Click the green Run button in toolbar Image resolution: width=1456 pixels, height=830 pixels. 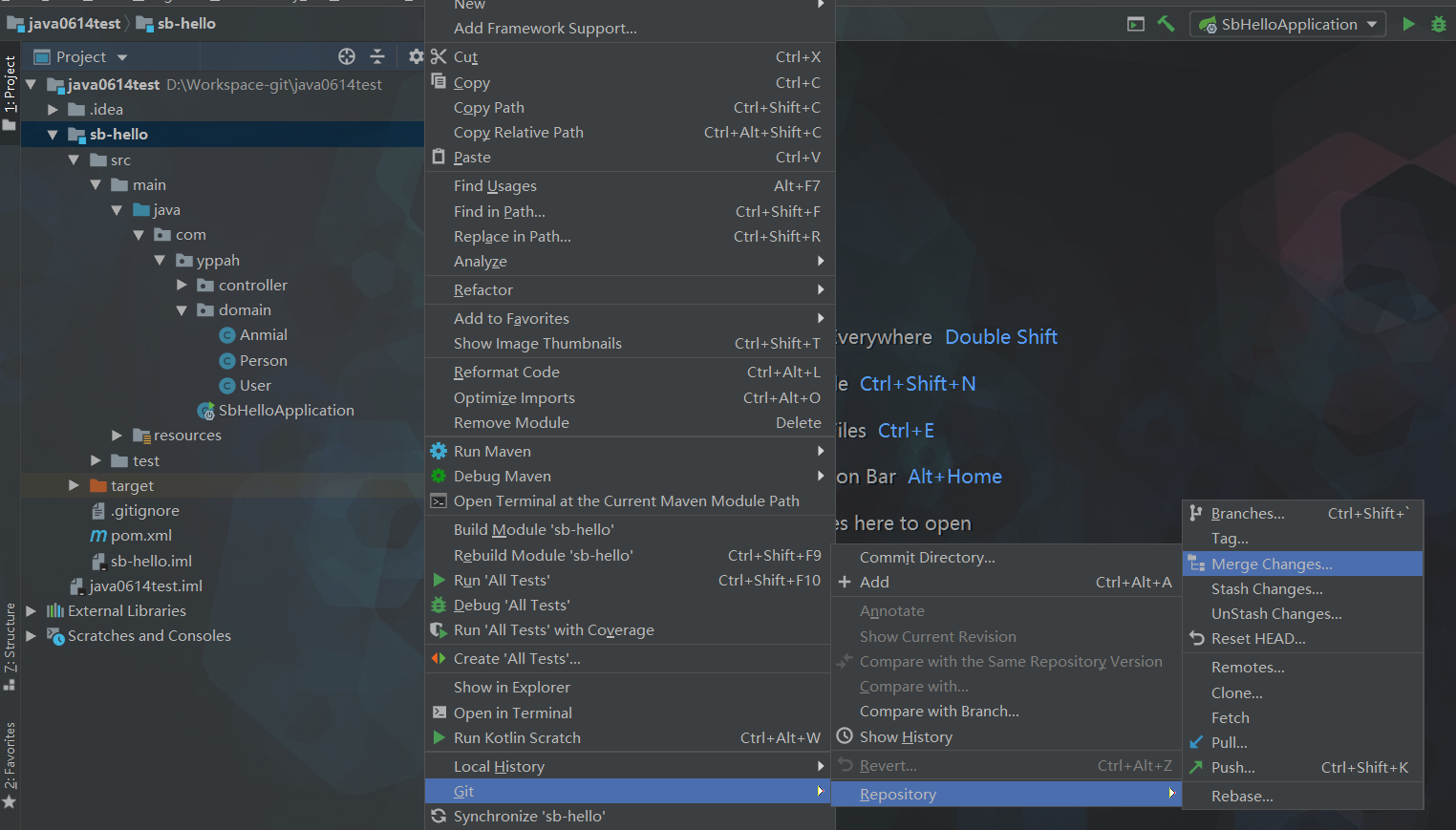point(1408,24)
